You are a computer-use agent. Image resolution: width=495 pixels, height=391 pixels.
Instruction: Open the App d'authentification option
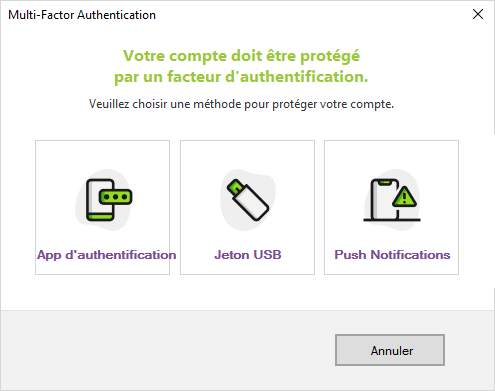106,255
